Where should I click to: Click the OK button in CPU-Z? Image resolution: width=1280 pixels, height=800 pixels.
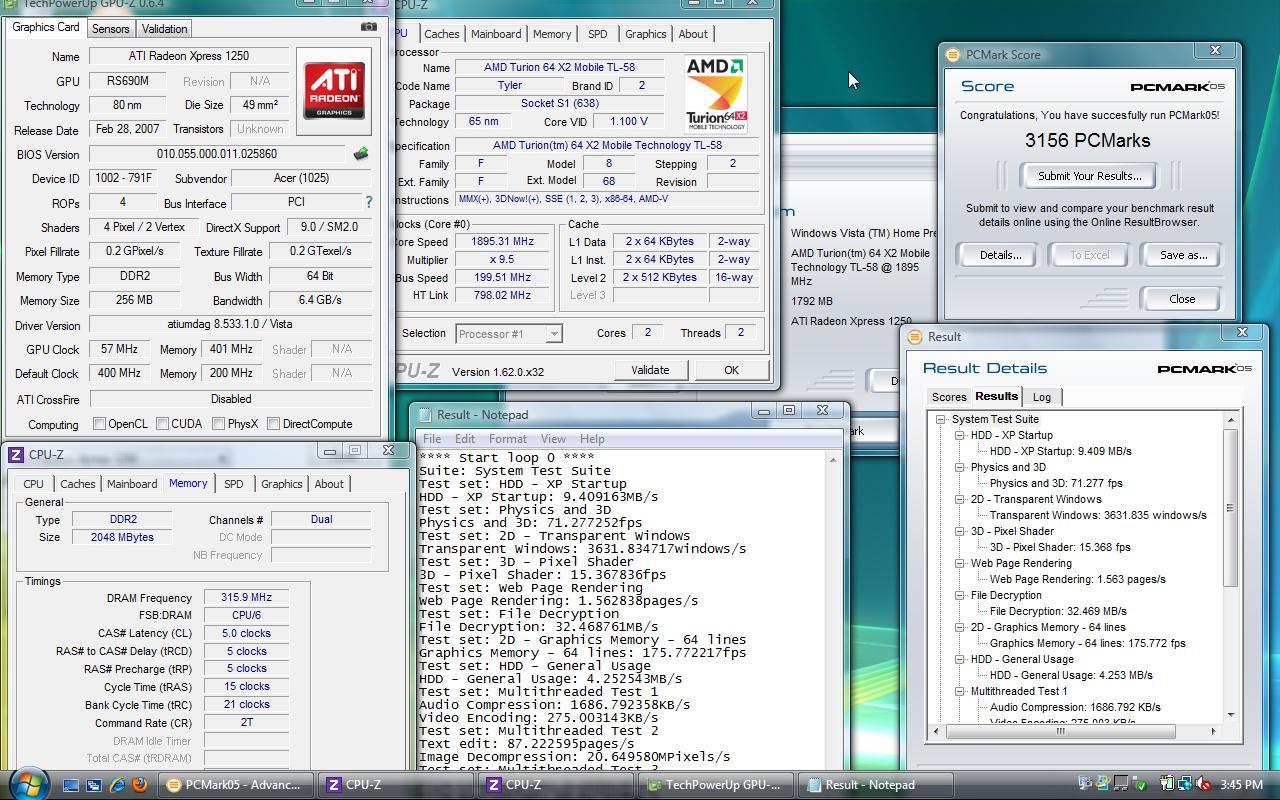pyautogui.click(x=731, y=370)
